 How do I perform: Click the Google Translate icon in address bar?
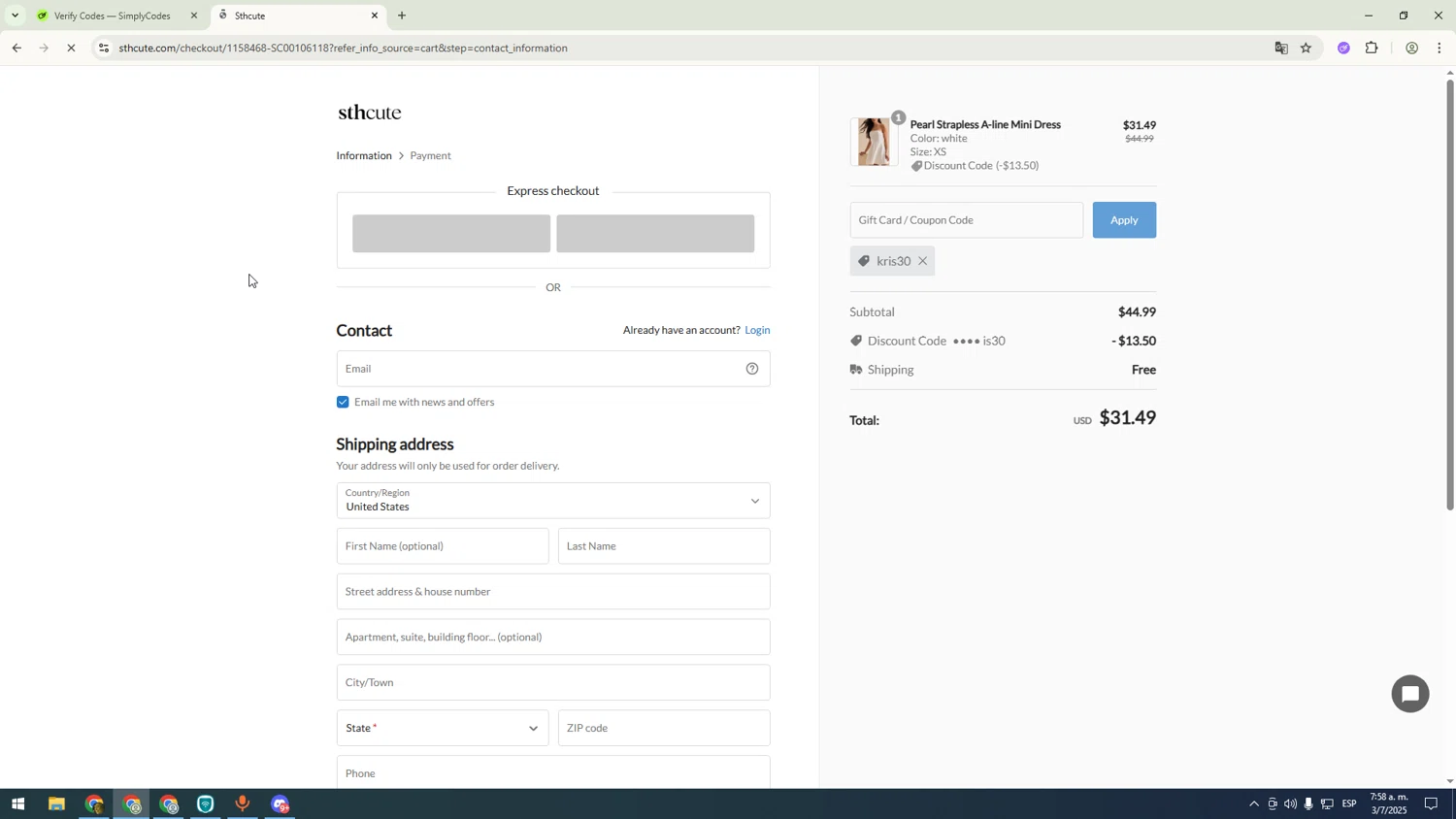pos(1280,48)
